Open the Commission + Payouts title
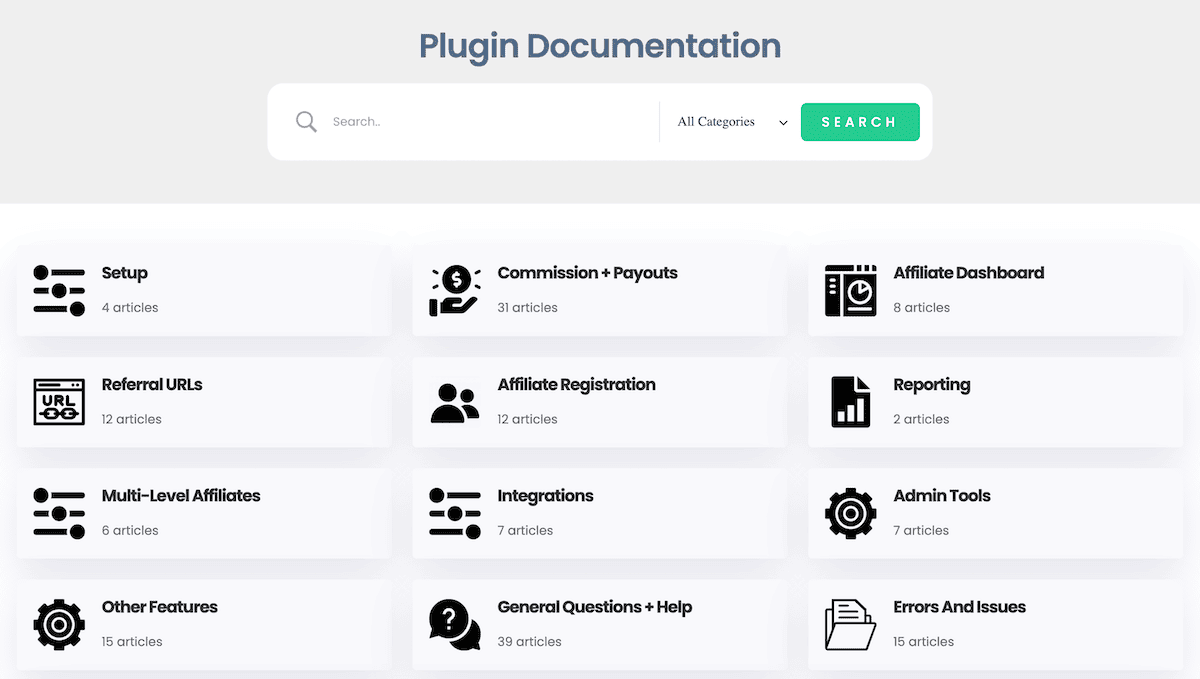The height and width of the screenshot is (679, 1200). 588,273
